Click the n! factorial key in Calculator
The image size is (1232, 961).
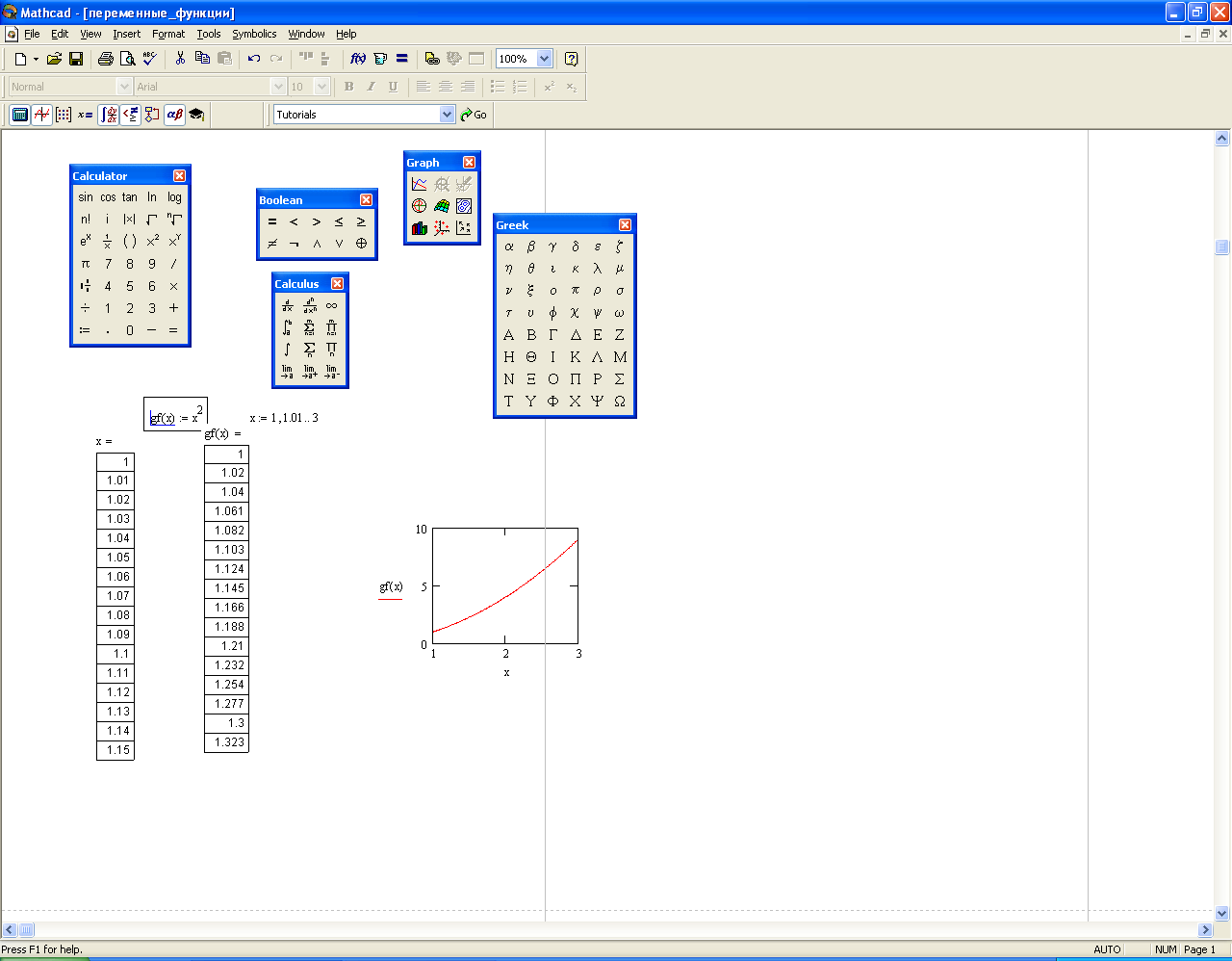click(x=86, y=220)
